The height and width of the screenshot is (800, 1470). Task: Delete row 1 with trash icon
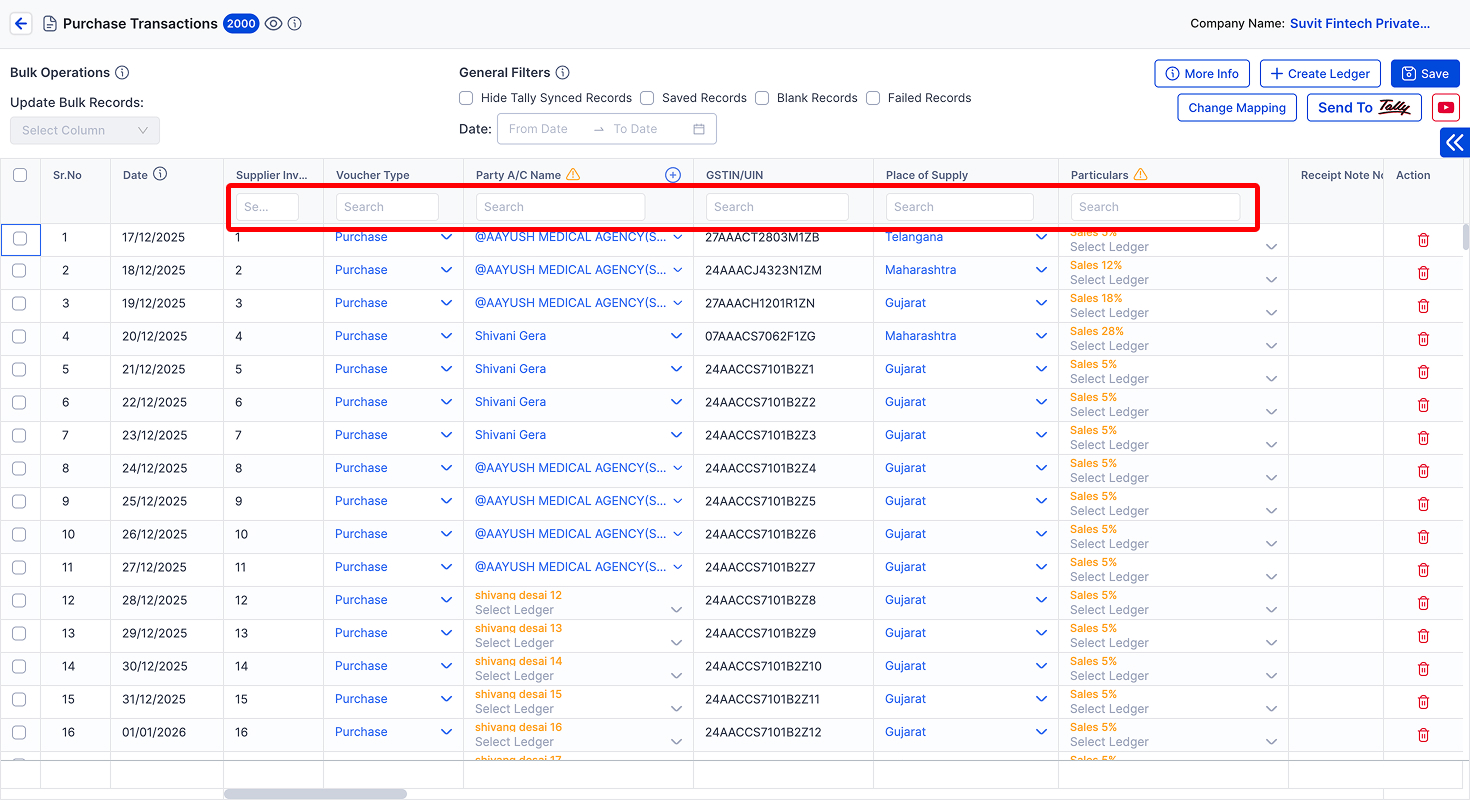[x=1423, y=240]
